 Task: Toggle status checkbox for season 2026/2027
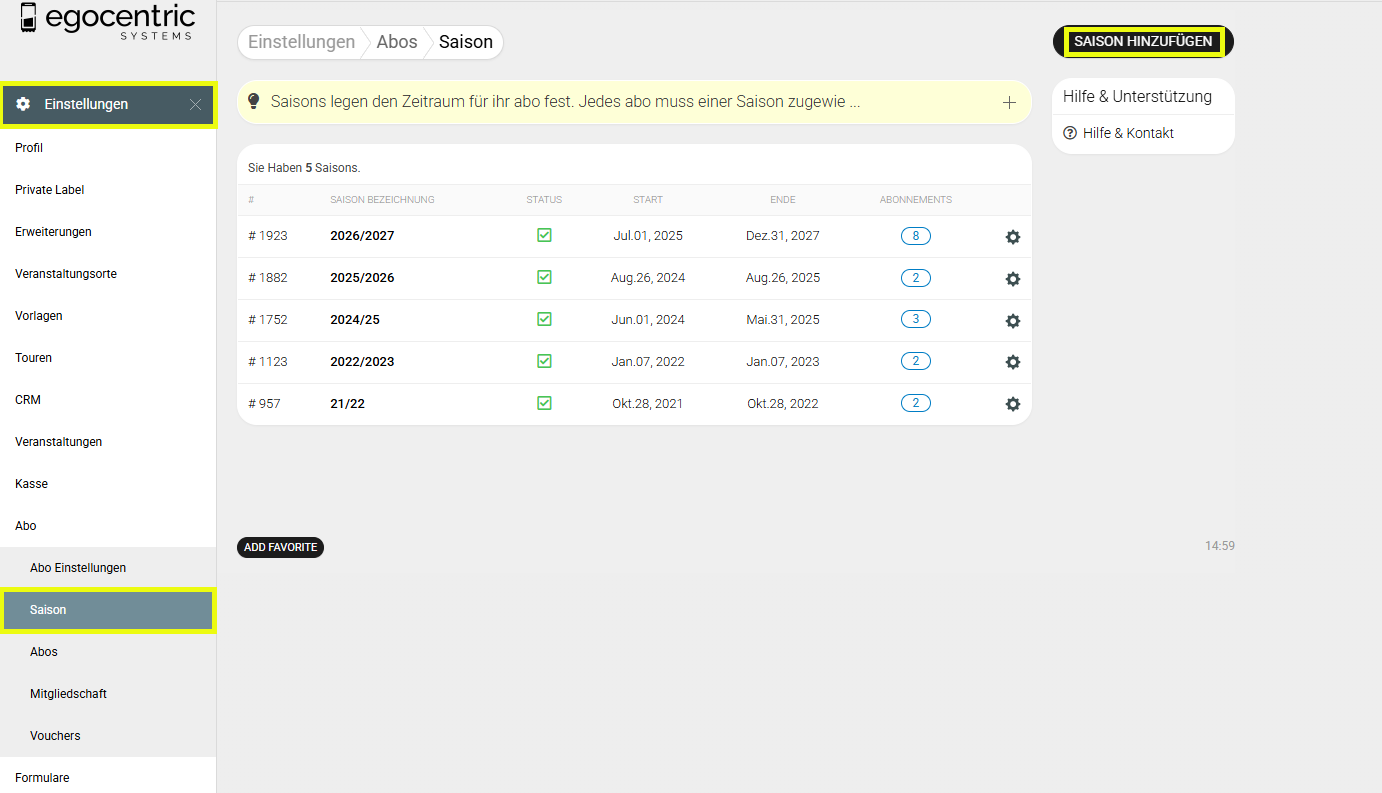tap(544, 235)
